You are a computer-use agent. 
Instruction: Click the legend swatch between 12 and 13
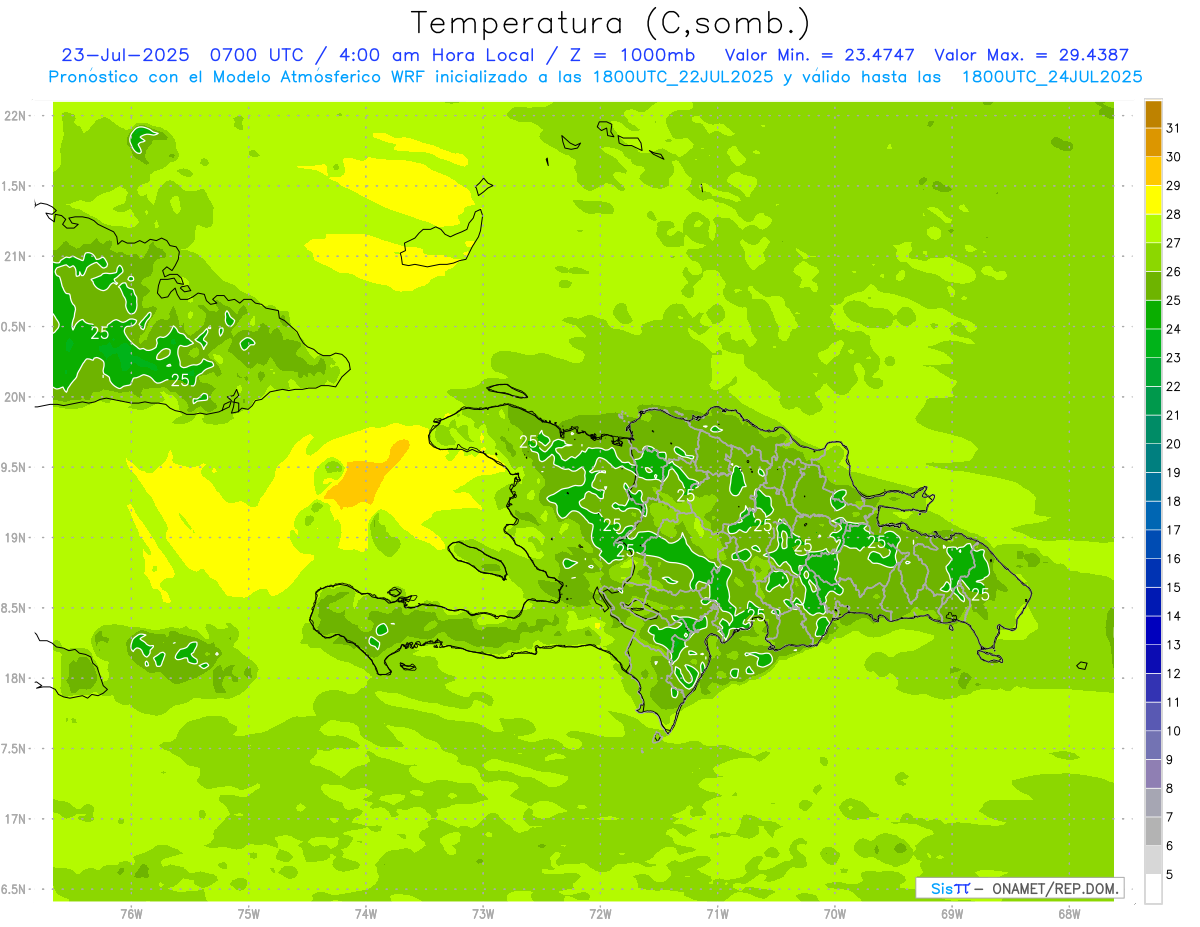(1153, 659)
